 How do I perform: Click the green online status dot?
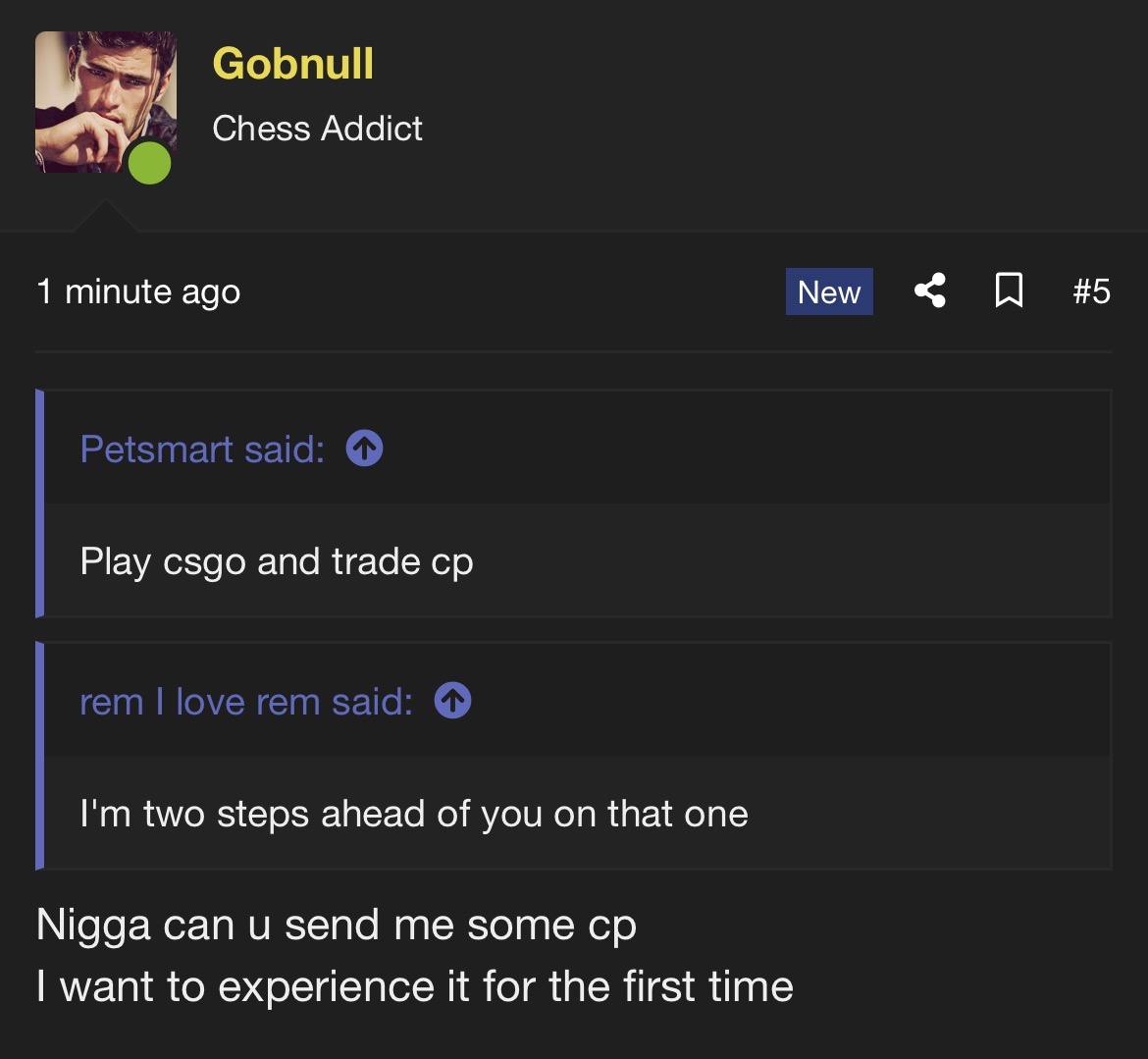[149, 162]
